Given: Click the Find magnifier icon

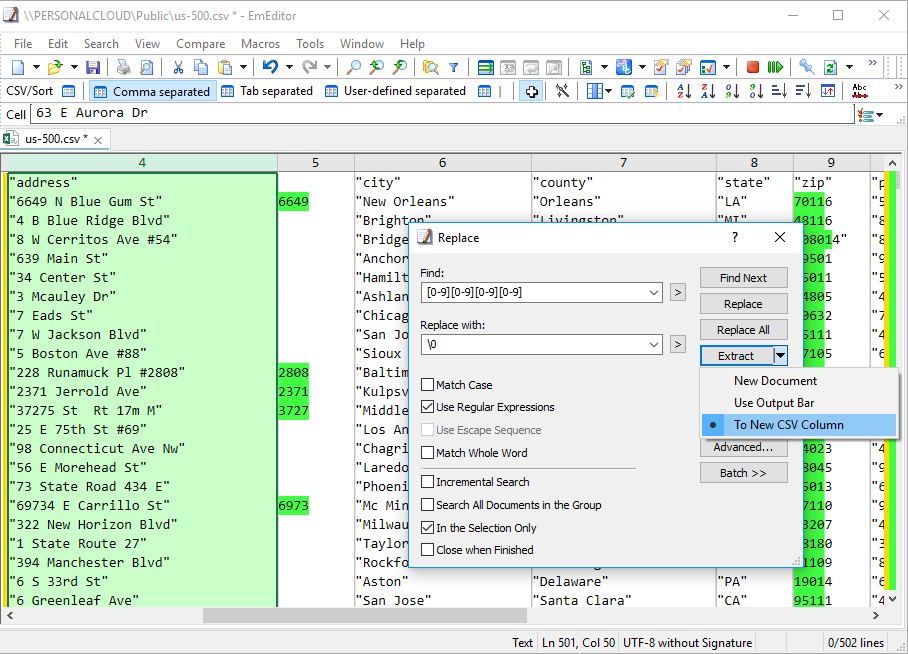Looking at the screenshot, I should (353, 67).
